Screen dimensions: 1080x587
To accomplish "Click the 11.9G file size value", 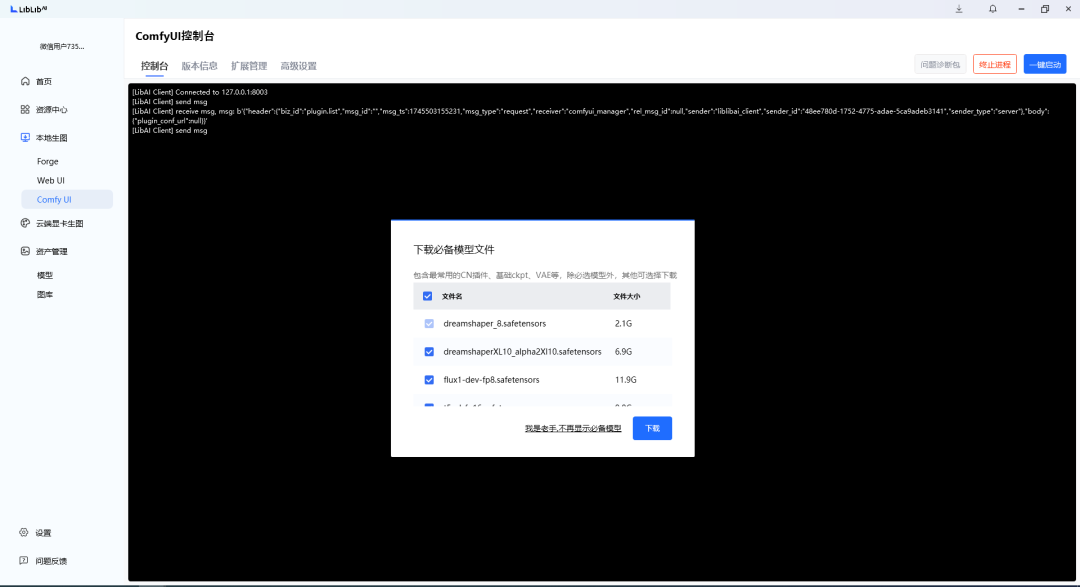I will [x=625, y=380].
